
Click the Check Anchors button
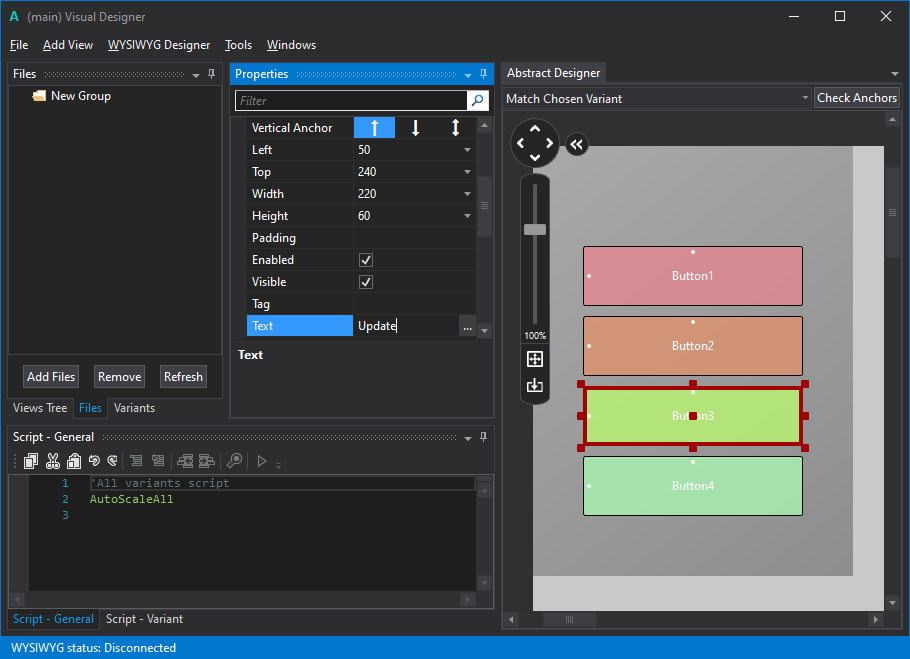(857, 97)
